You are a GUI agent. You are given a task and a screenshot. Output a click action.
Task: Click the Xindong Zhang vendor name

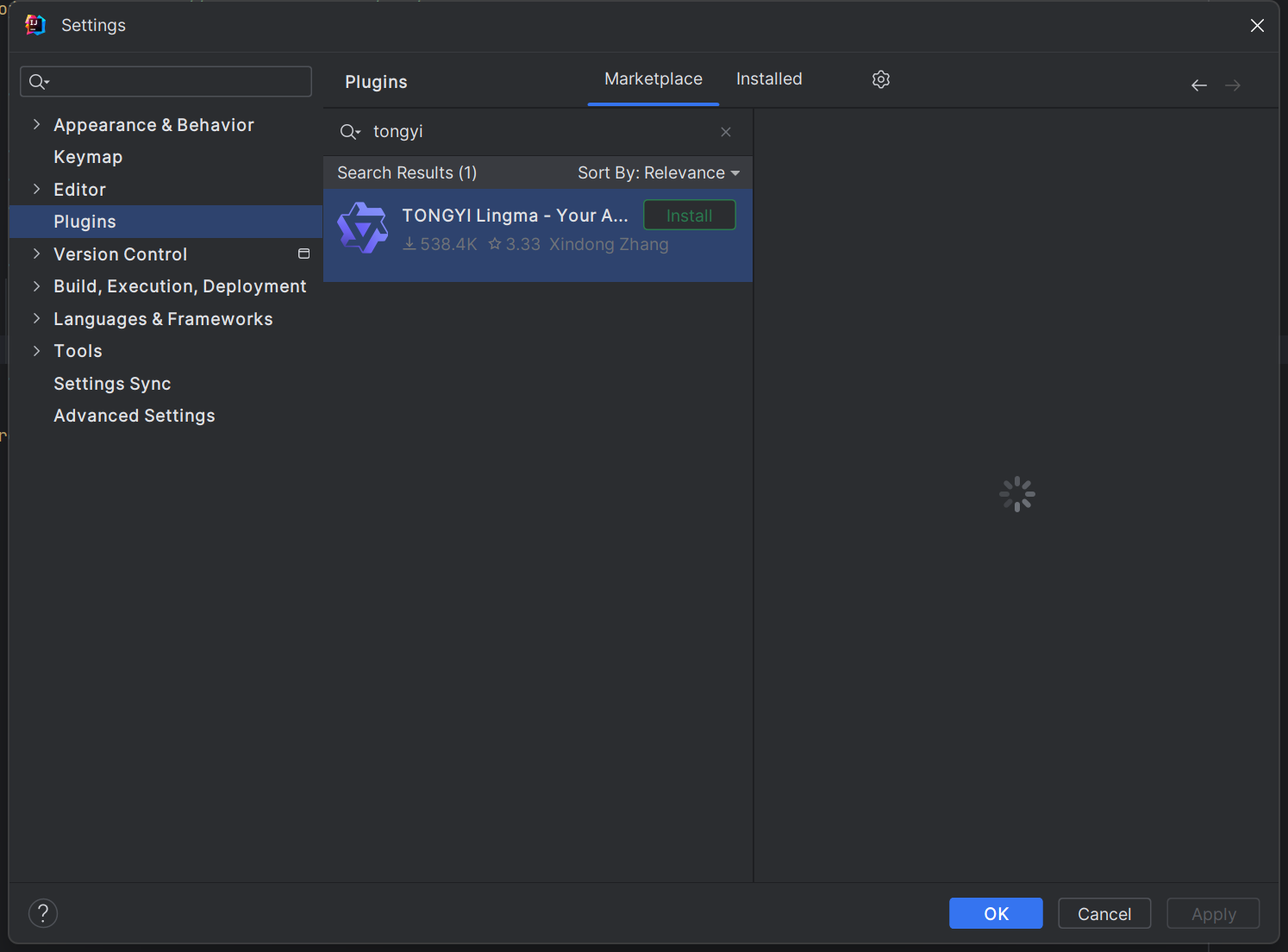coord(609,245)
